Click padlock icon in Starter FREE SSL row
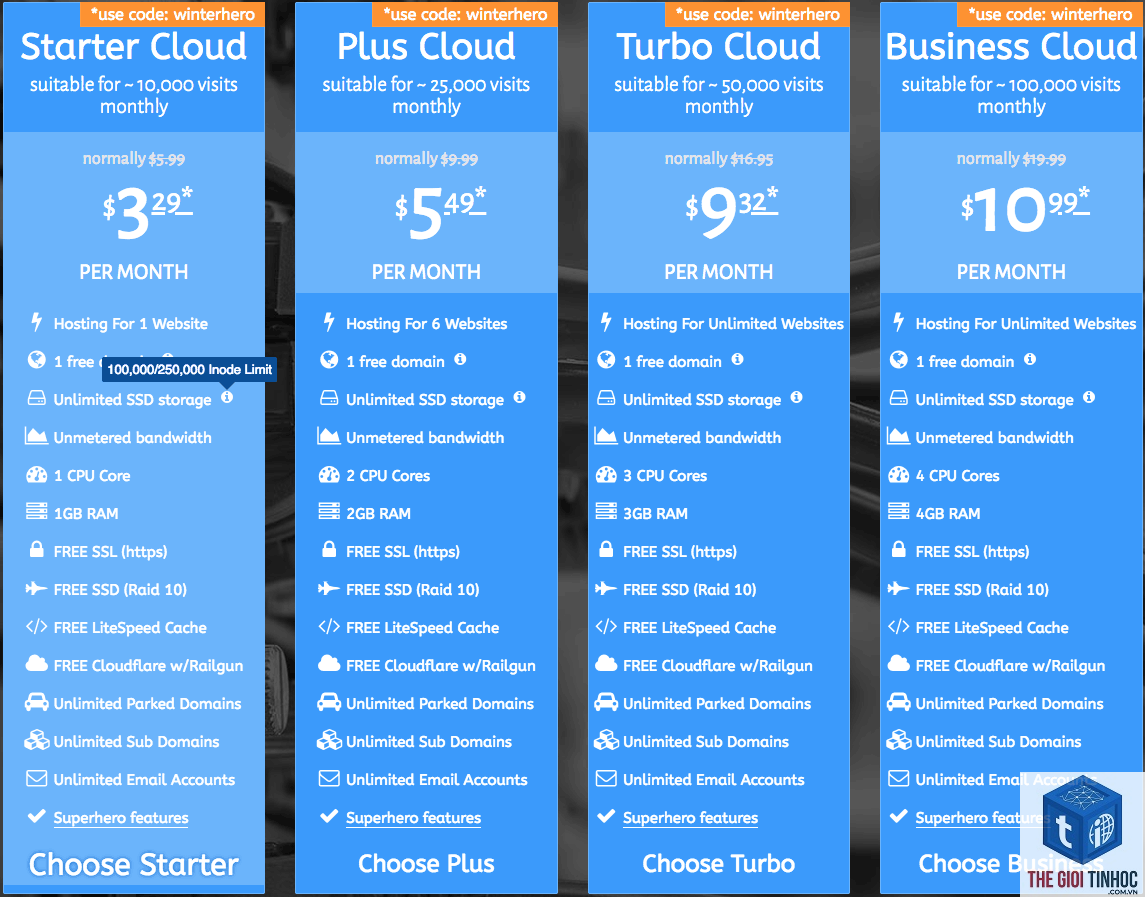The image size is (1145, 897). coord(37,549)
